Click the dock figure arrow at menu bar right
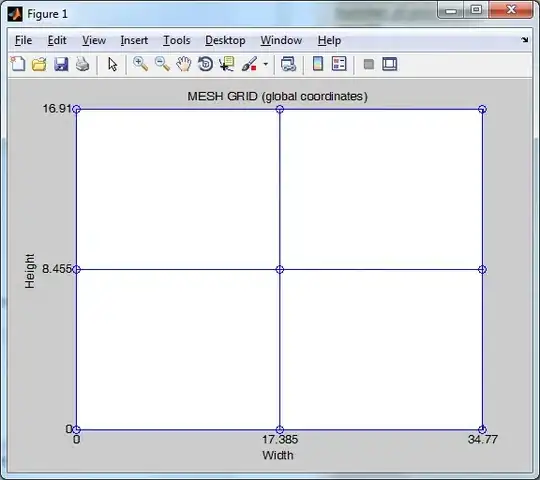Viewport: 540px width, 480px height. pos(525,40)
